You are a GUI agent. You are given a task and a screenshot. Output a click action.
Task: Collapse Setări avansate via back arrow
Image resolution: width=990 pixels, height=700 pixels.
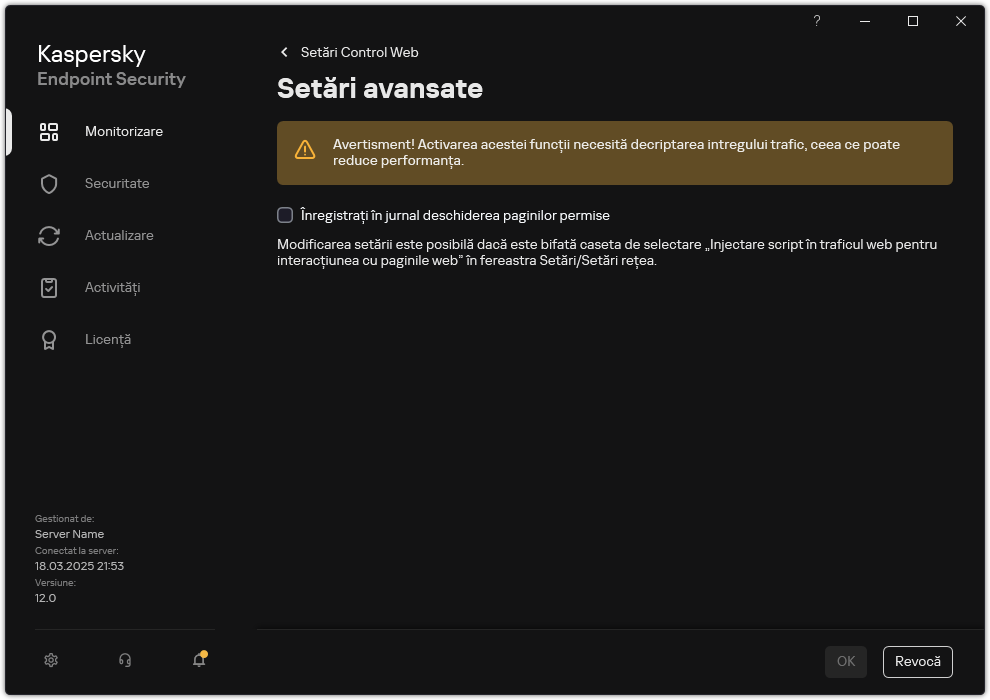click(283, 52)
